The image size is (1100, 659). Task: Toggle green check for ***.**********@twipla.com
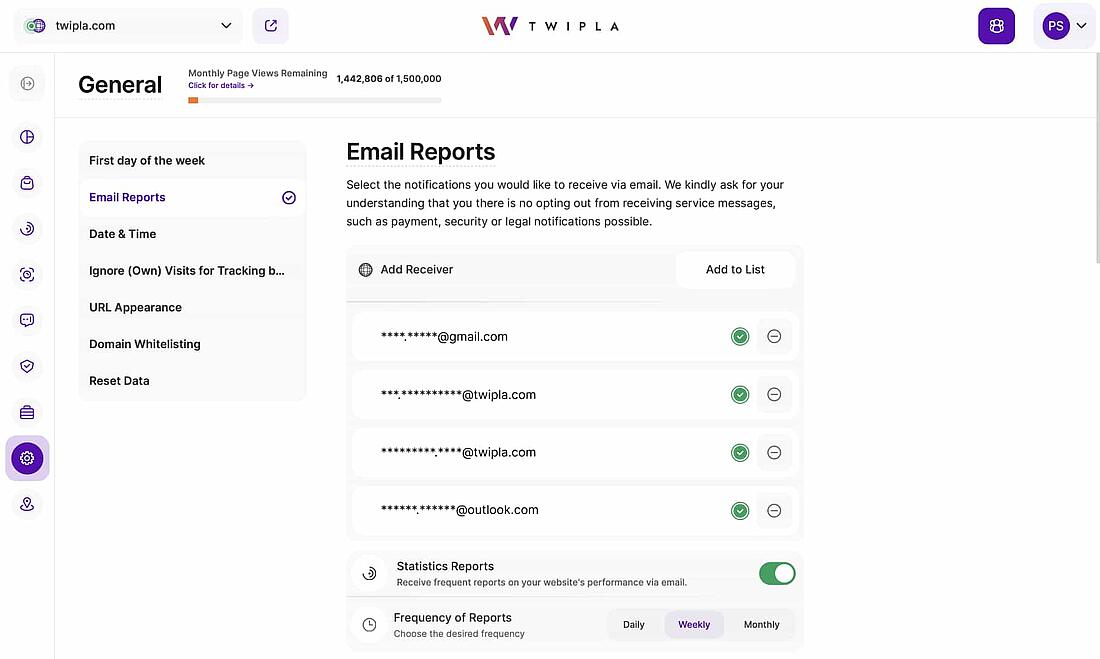[740, 395]
